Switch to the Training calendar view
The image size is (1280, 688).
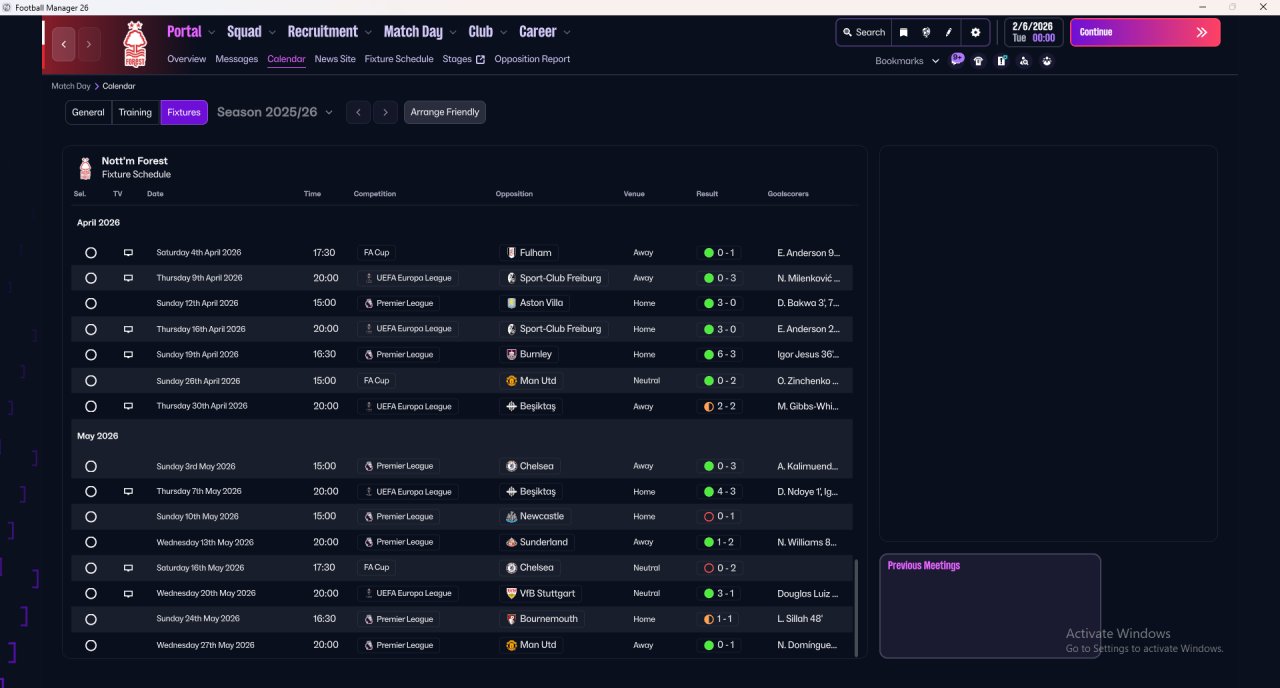(135, 112)
